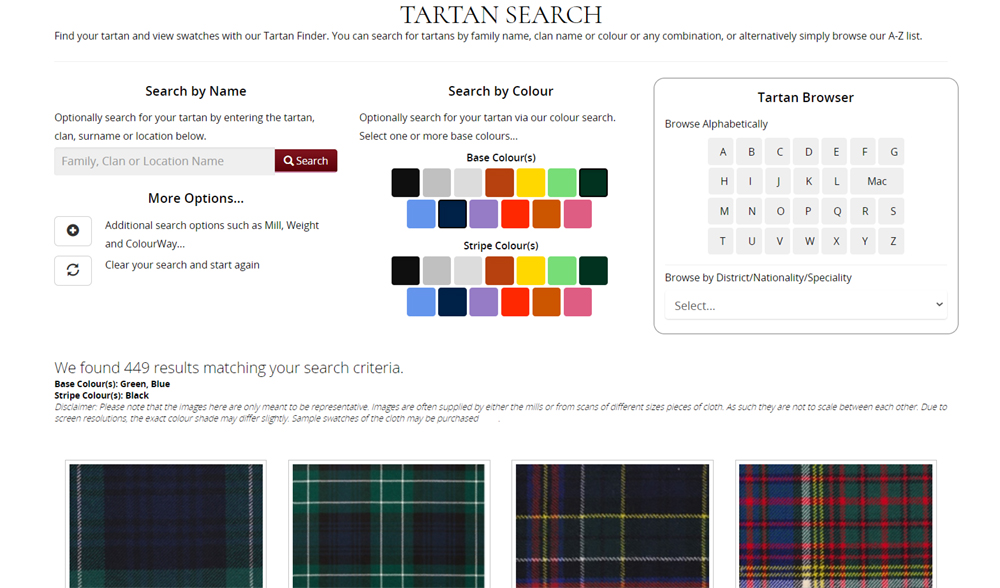Click the Search button with magnifier
Viewport: 1000px width, 588px height.
click(x=306, y=161)
